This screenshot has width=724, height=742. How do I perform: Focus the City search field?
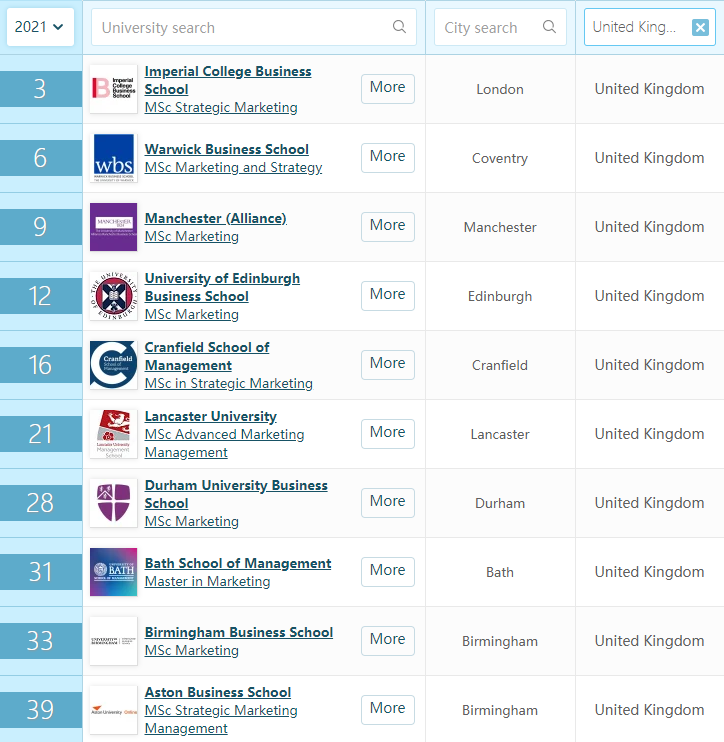pos(500,27)
